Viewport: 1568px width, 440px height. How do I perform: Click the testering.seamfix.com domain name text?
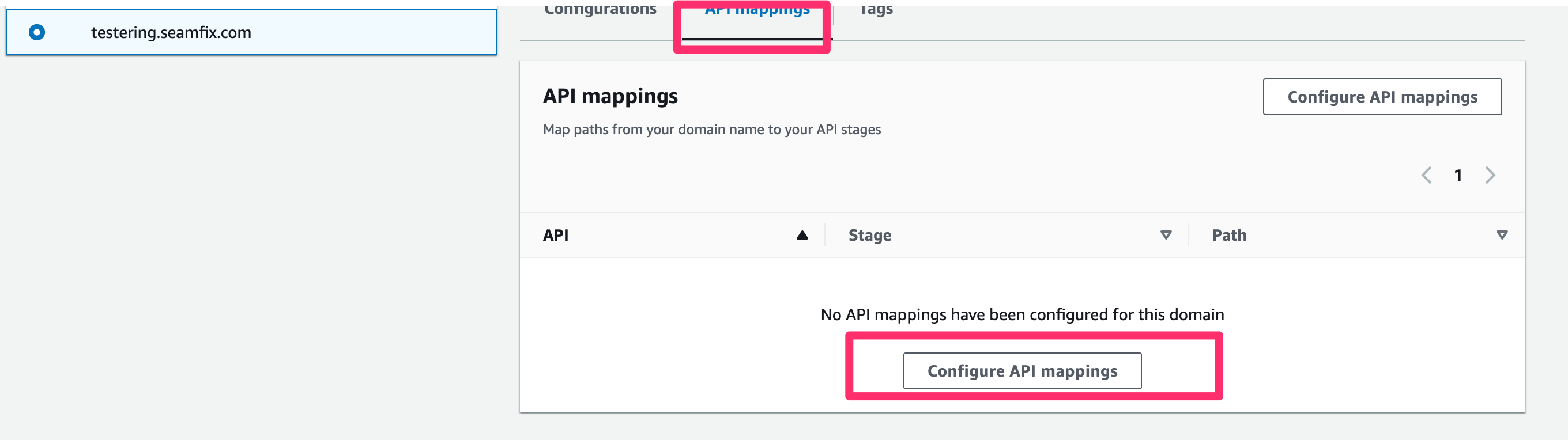click(171, 32)
